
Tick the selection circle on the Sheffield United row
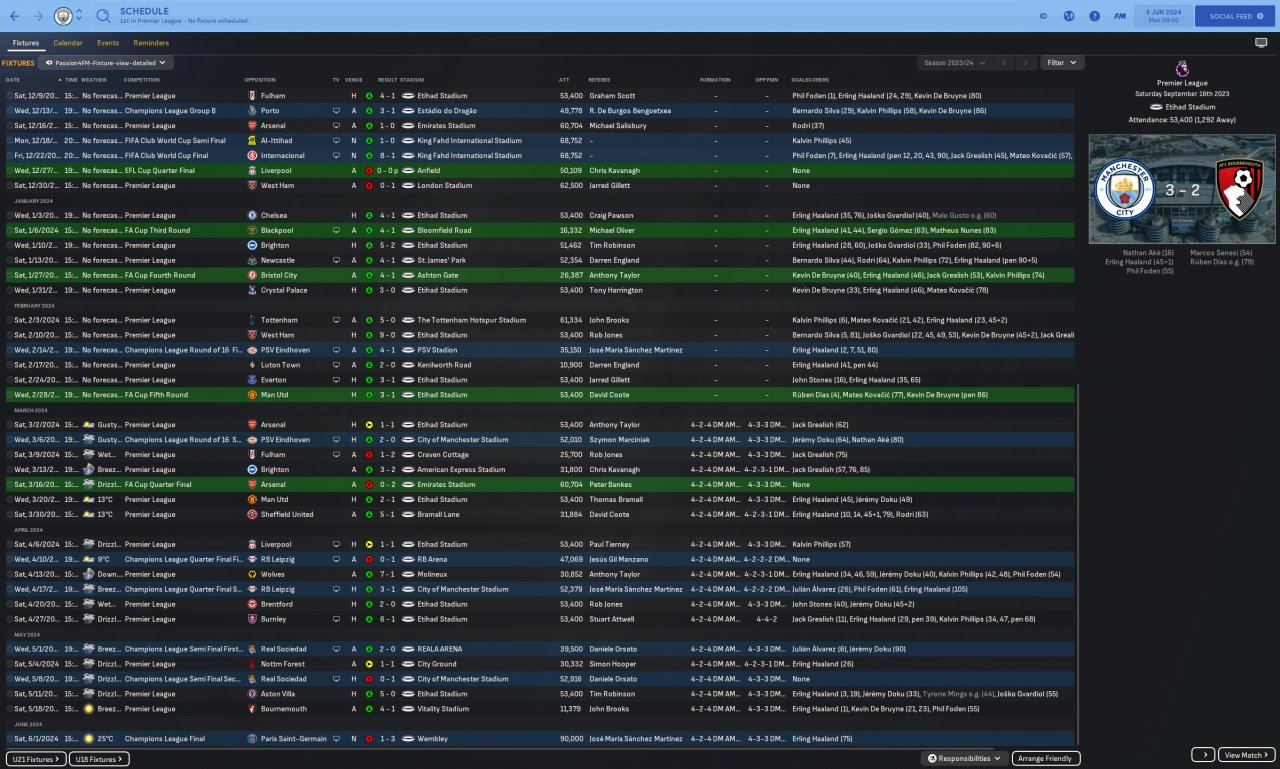click(x=9, y=514)
